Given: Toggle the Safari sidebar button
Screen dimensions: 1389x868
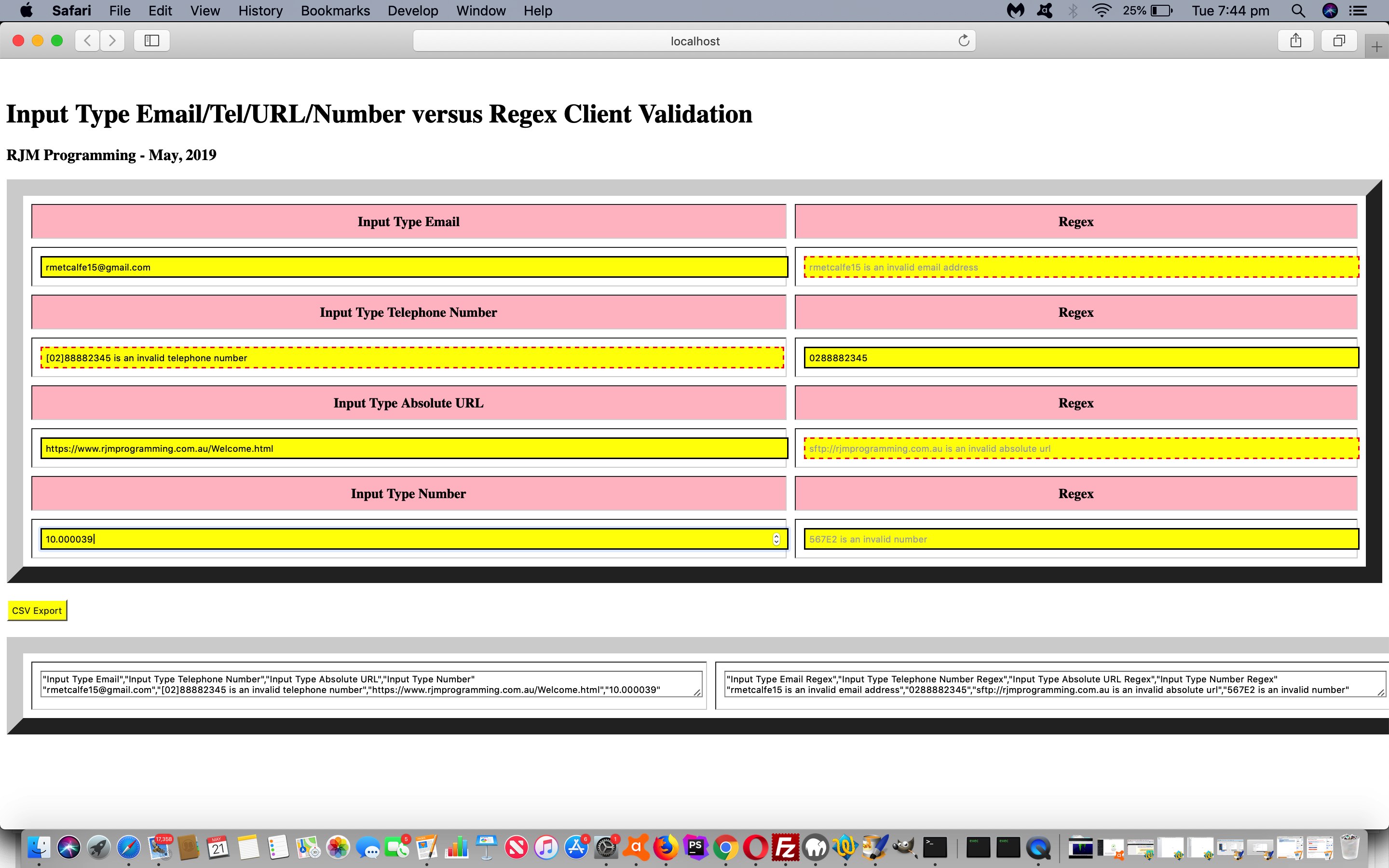Looking at the screenshot, I should click(151, 40).
